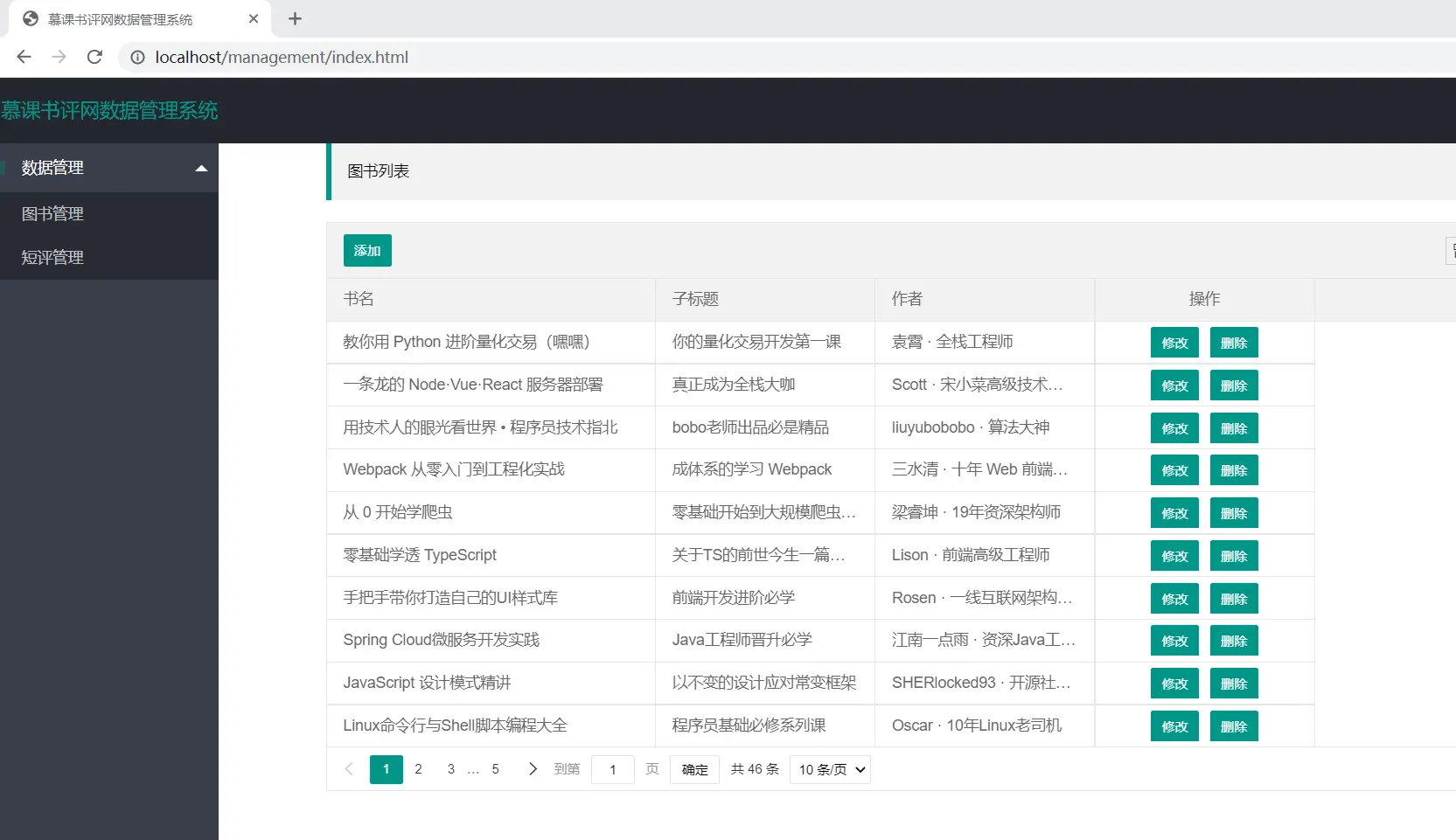Open the 10 条/页 page size dropdown
Image resolution: width=1456 pixels, height=840 pixels.
(x=830, y=769)
